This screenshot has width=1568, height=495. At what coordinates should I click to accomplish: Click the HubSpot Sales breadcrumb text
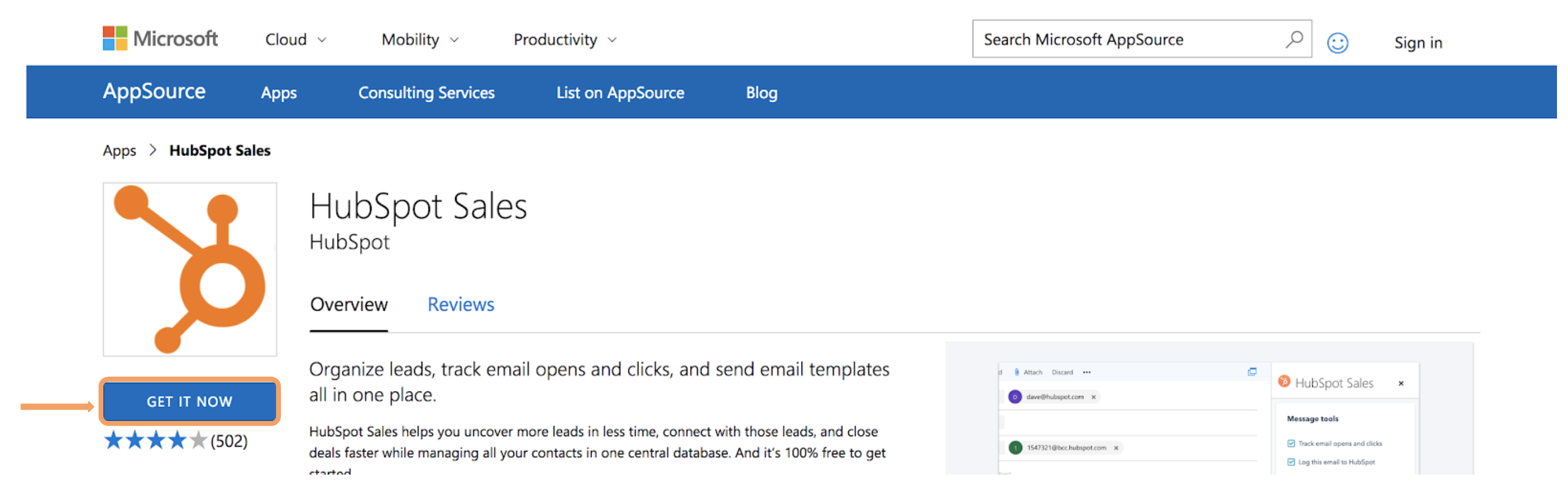click(x=220, y=150)
